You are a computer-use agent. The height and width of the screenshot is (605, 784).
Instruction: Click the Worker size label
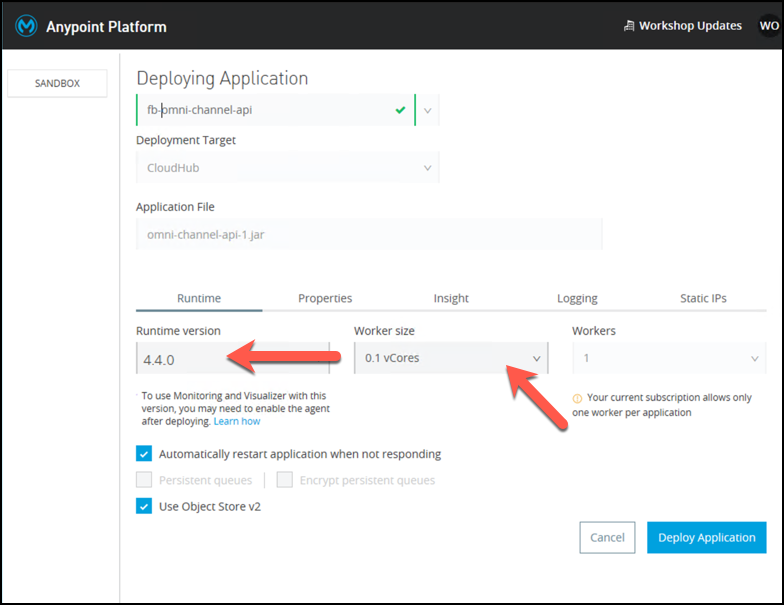384,331
